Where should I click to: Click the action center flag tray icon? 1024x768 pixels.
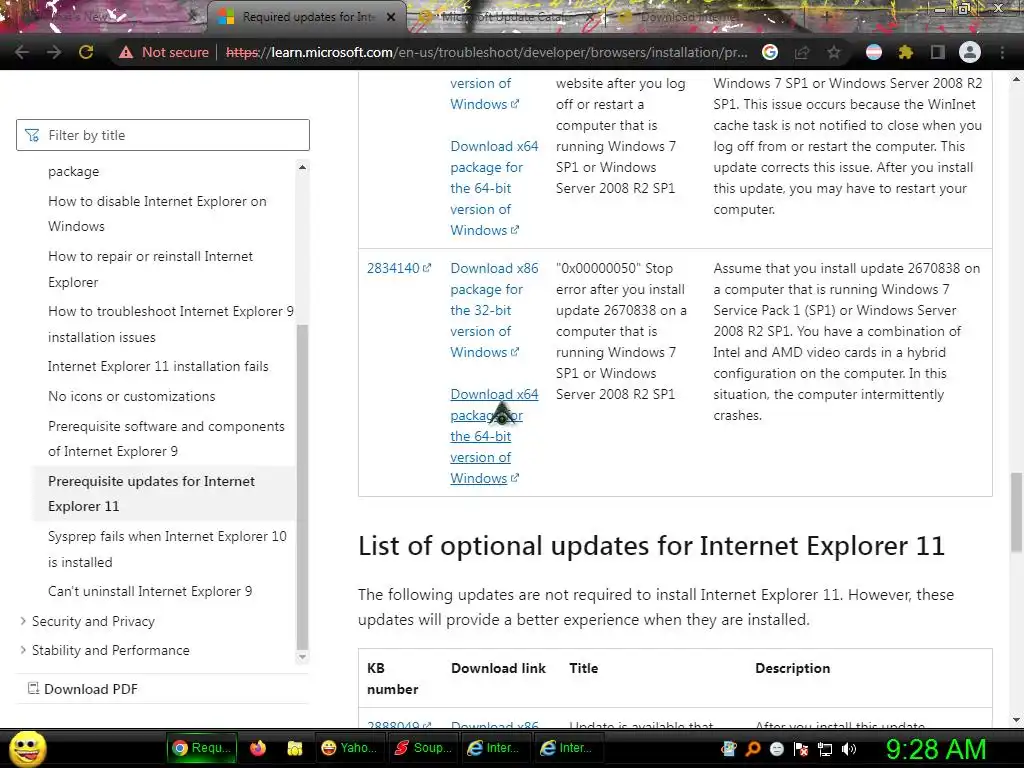pyautogui.click(x=801, y=749)
